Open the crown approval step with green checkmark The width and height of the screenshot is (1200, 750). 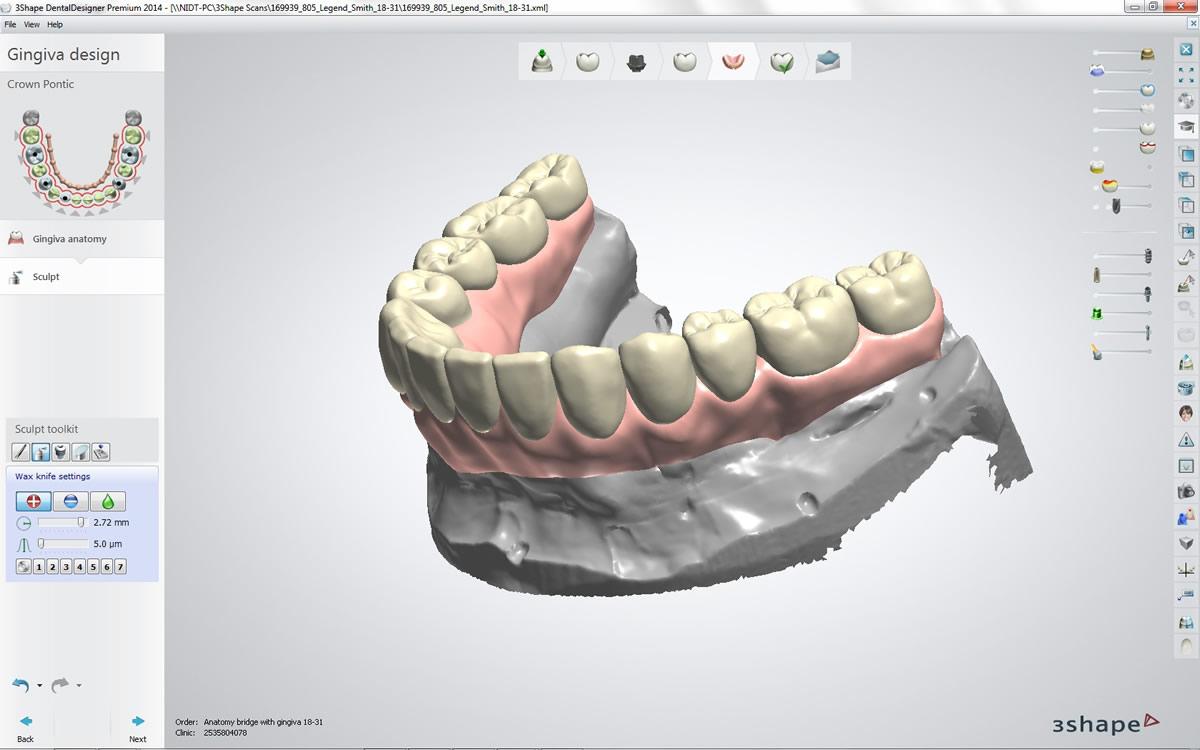point(781,61)
